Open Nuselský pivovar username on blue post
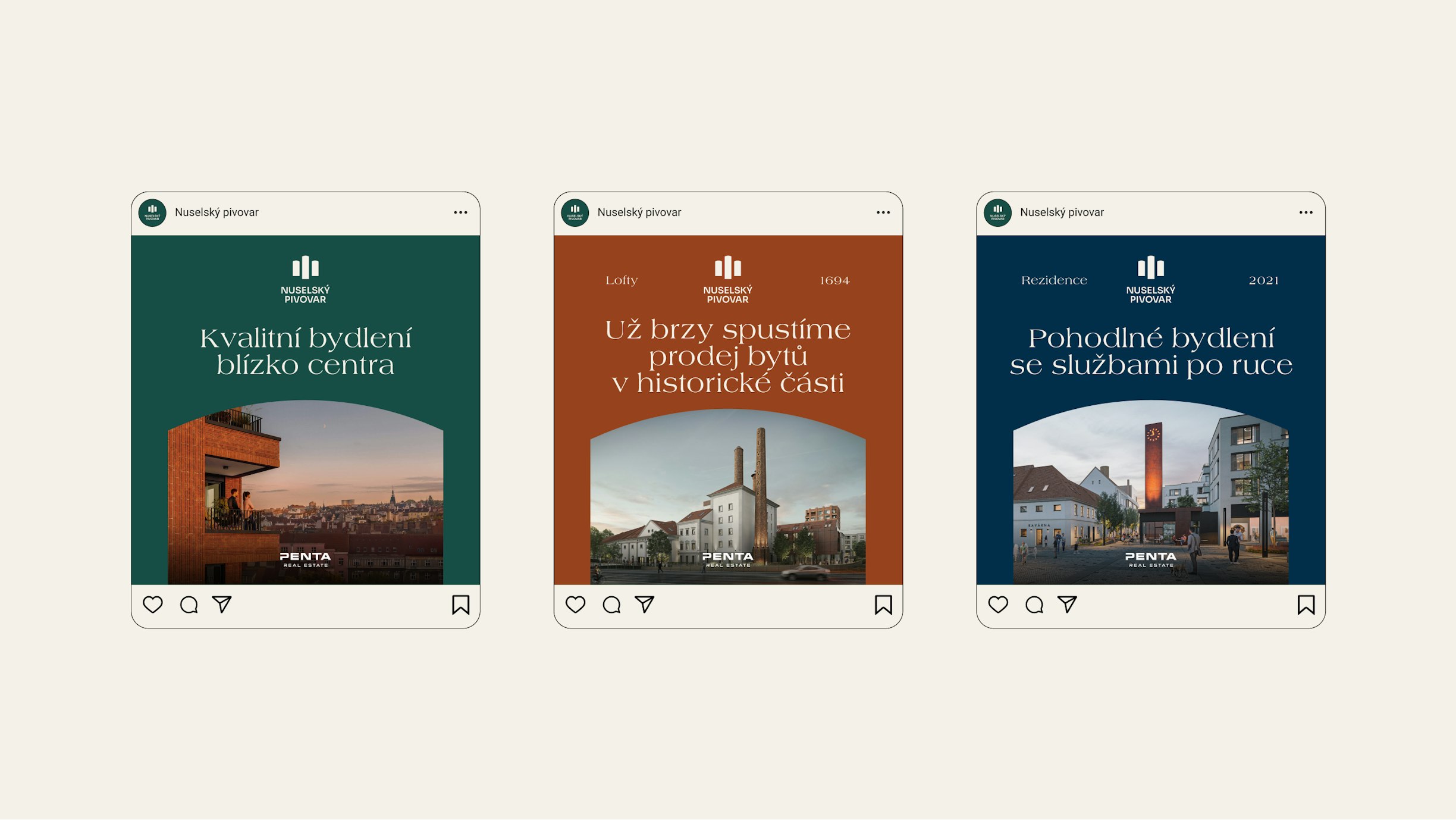This screenshot has width=1456, height=820. [1062, 212]
